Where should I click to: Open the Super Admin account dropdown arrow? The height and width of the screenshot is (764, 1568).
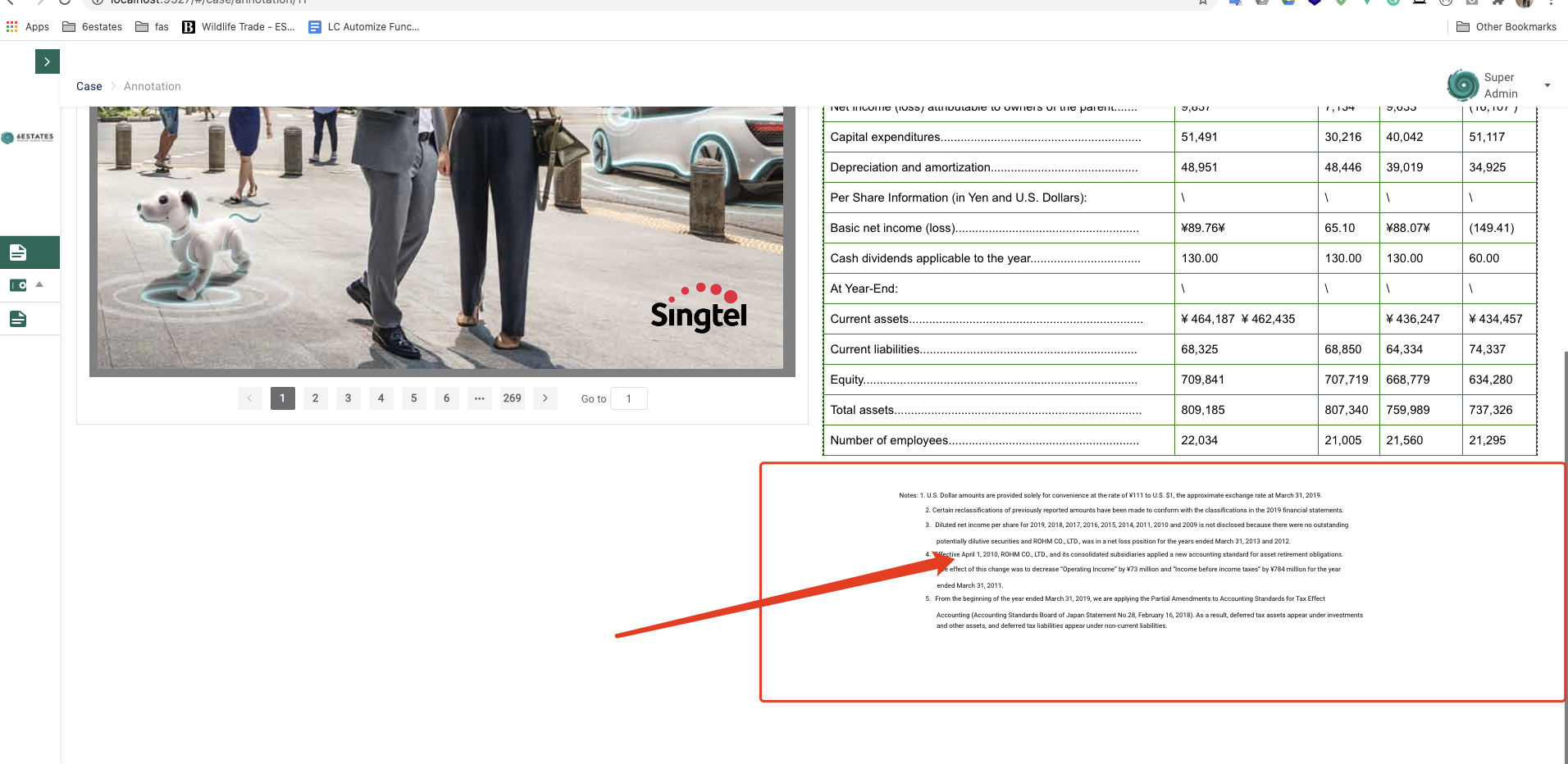[x=1547, y=85]
